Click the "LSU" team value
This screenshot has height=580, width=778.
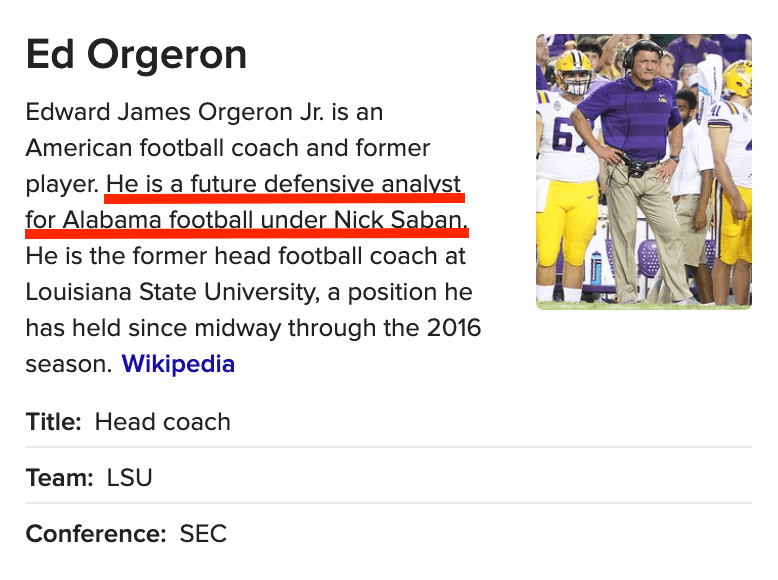coord(130,478)
